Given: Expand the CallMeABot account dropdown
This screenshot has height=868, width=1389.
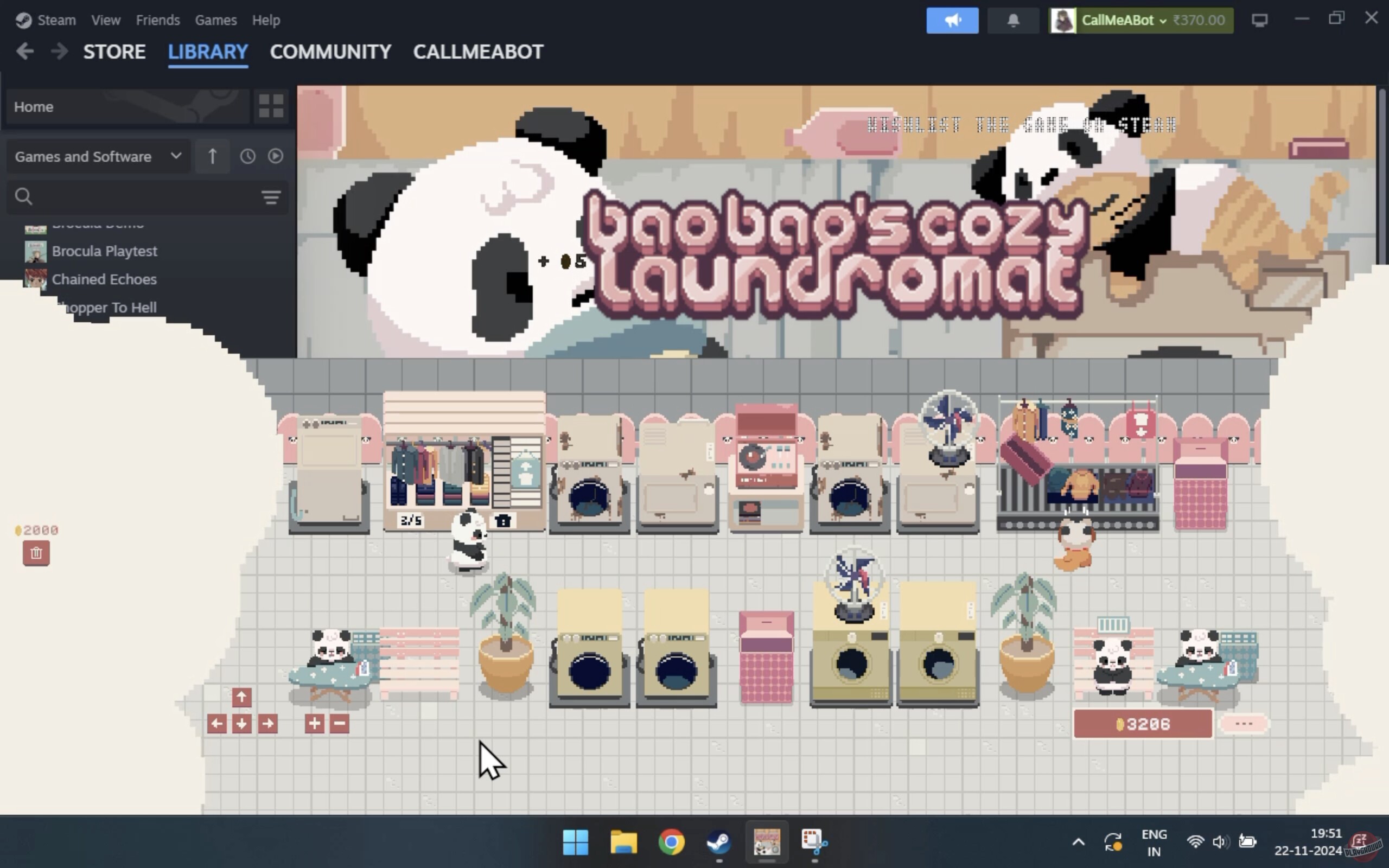Looking at the screenshot, I should tap(1163, 20).
